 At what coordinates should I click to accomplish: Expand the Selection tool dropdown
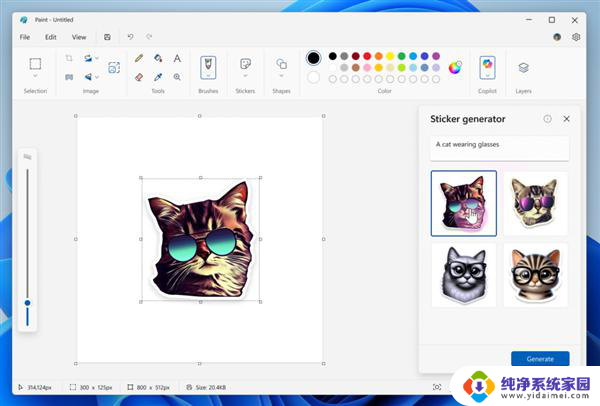click(35, 76)
